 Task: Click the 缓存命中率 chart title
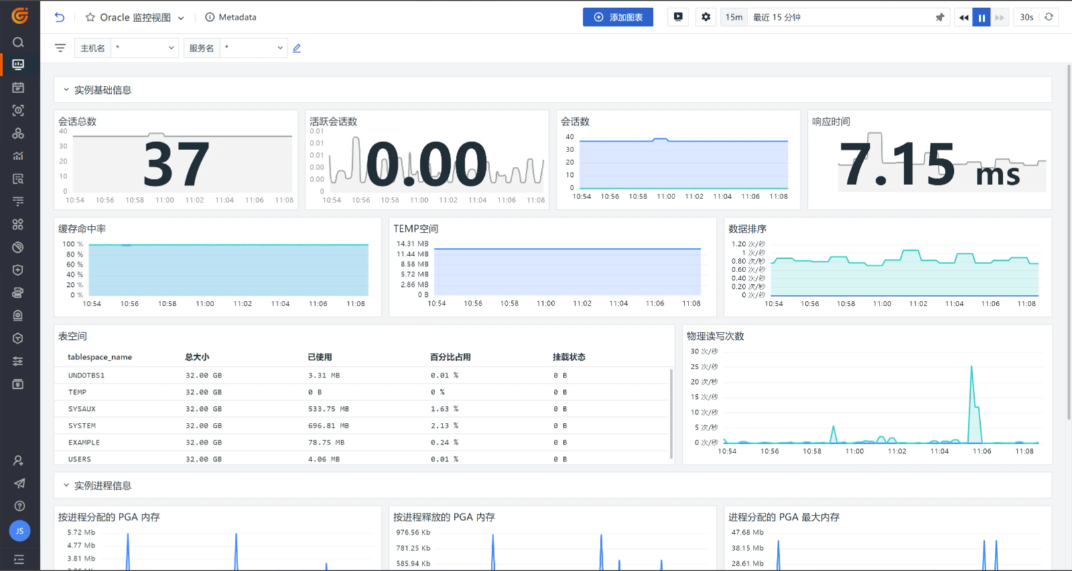tap(82, 229)
